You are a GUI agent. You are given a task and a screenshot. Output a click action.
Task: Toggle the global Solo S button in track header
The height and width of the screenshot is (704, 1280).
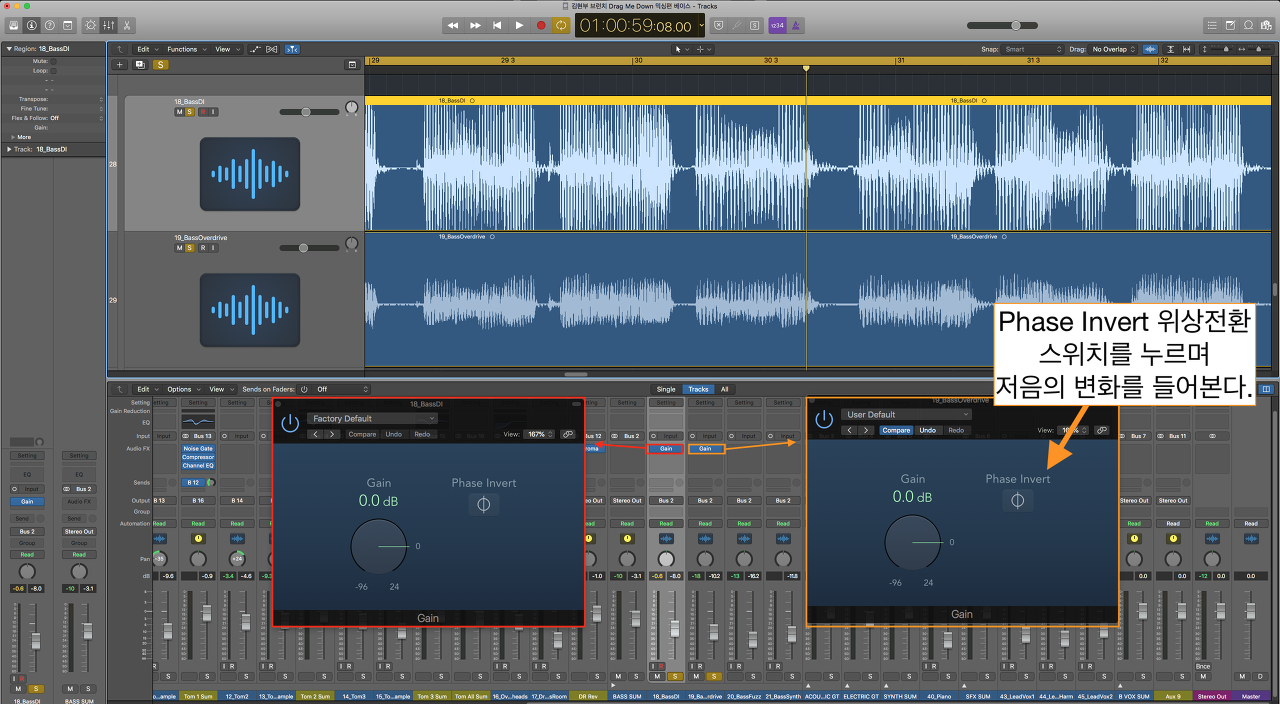pos(160,65)
